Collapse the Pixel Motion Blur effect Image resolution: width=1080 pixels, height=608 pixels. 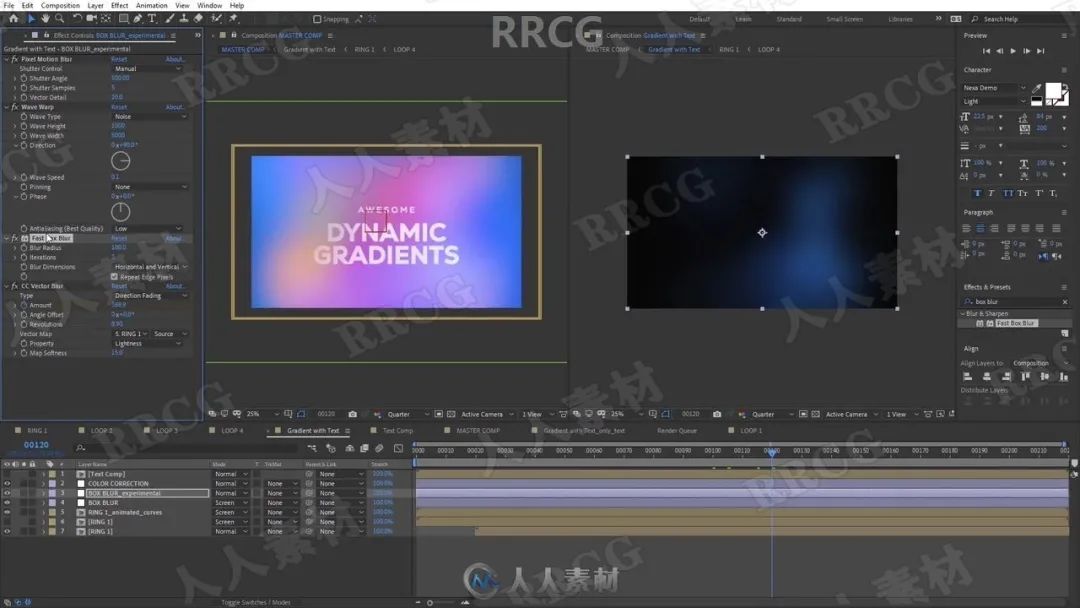tap(6, 59)
